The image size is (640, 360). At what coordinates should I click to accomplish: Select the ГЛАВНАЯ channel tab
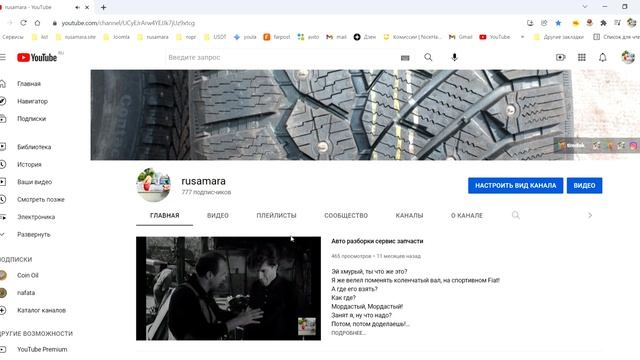[164, 216]
